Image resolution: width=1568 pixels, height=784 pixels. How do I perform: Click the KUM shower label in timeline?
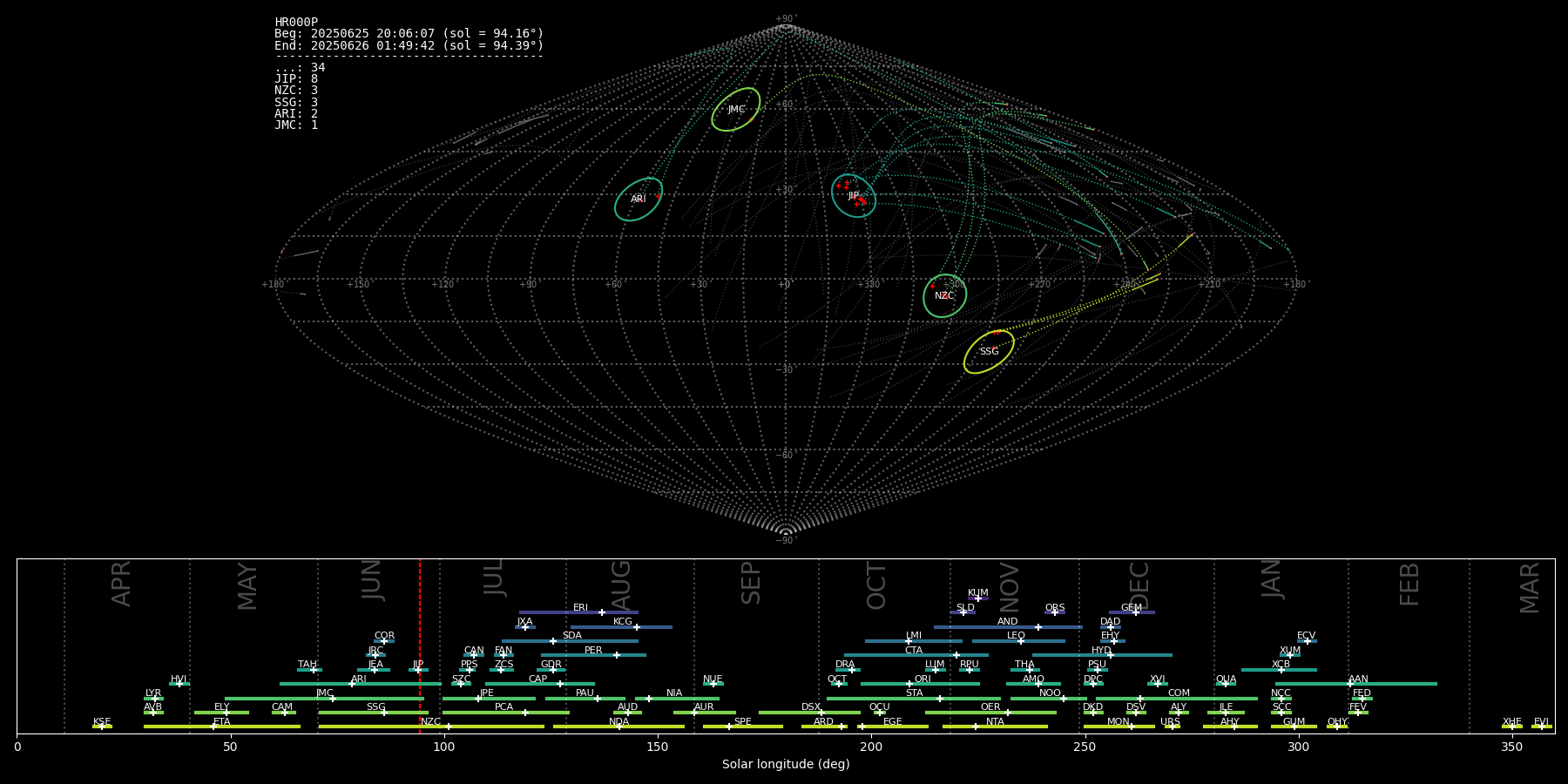point(978,593)
